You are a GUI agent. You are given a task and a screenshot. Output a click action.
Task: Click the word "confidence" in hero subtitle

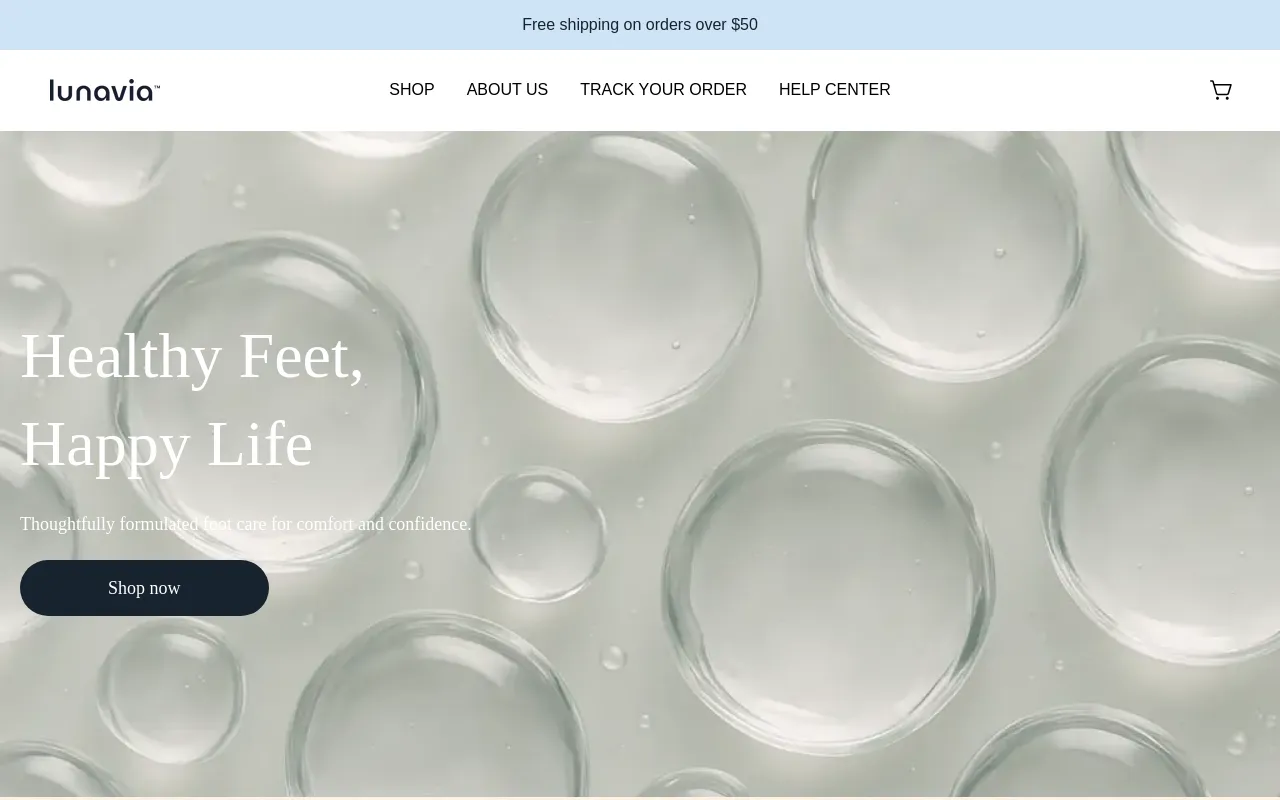427,524
